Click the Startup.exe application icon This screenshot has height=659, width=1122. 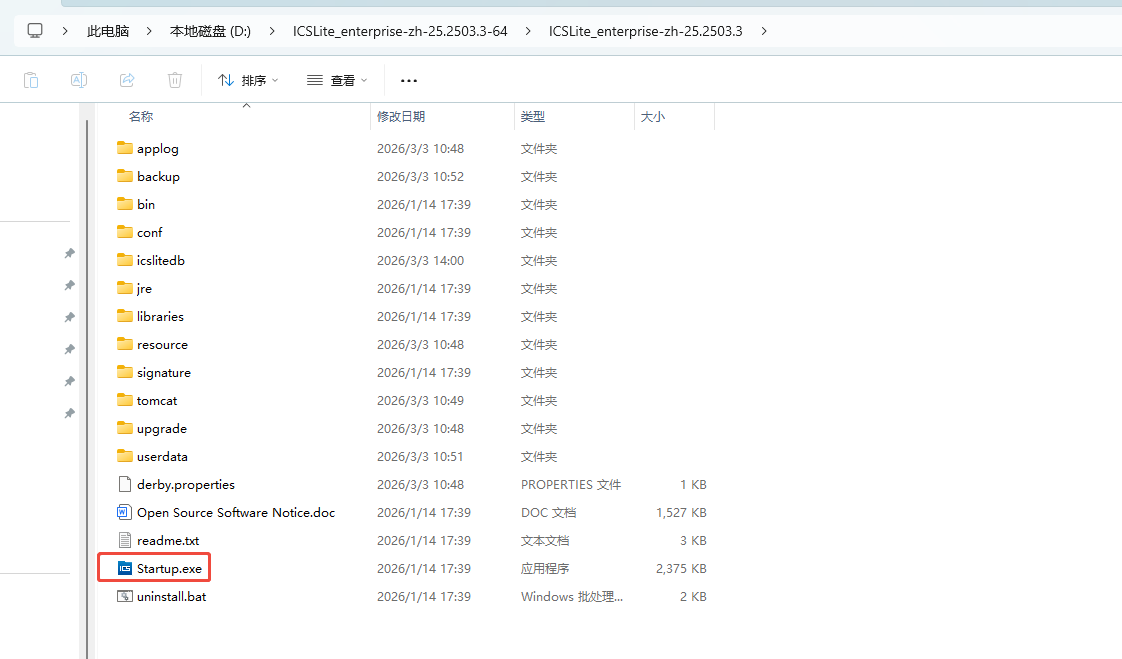point(125,568)
